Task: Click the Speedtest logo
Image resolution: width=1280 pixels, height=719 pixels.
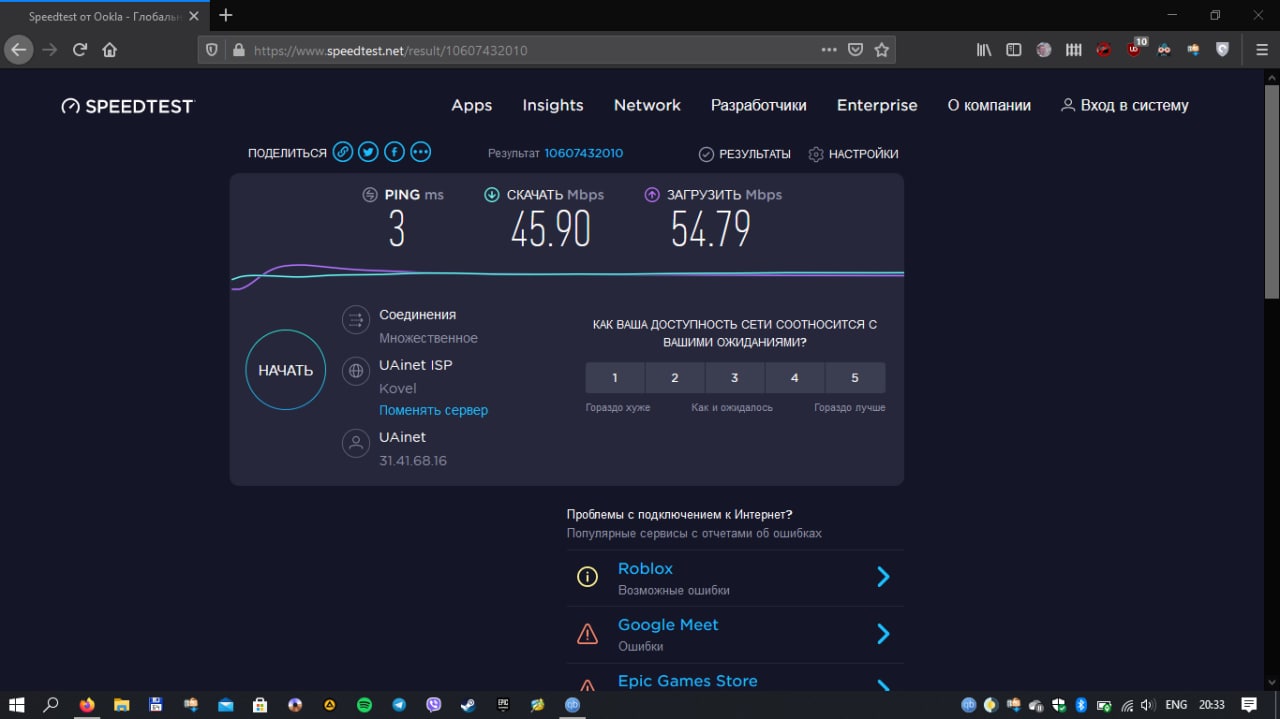Action: click(127, 106)
